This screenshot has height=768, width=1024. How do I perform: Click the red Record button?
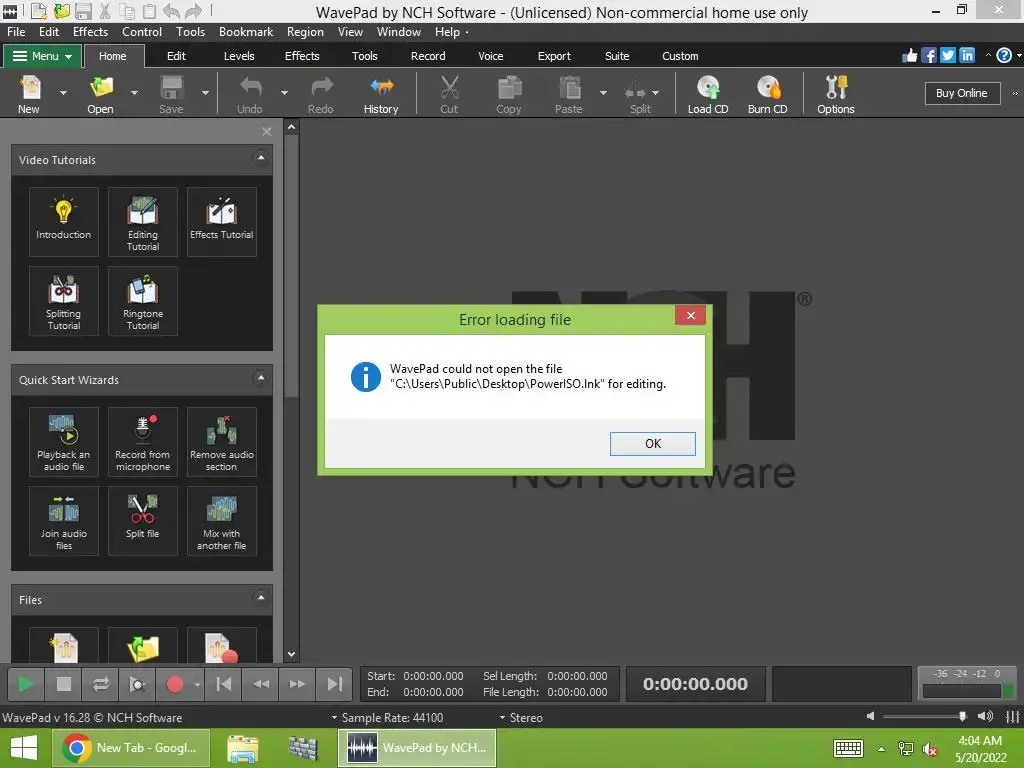174,684
